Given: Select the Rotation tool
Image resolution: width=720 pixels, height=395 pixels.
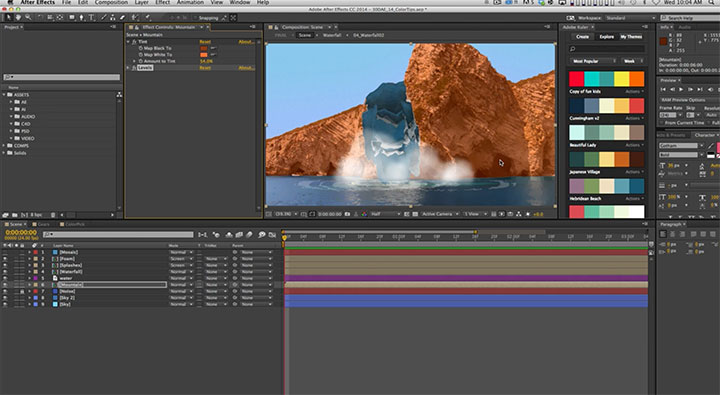Looking at the screenshot, I should pos(40,17).
